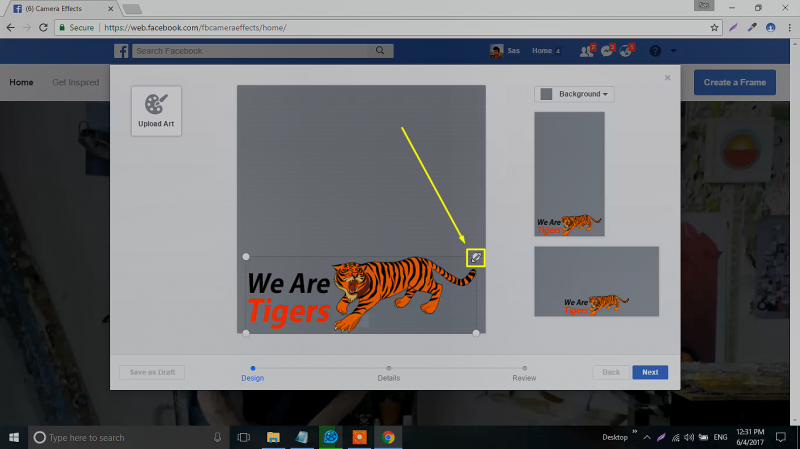Open Sas profile name link
Screen dimensions: 800x449
513,51
